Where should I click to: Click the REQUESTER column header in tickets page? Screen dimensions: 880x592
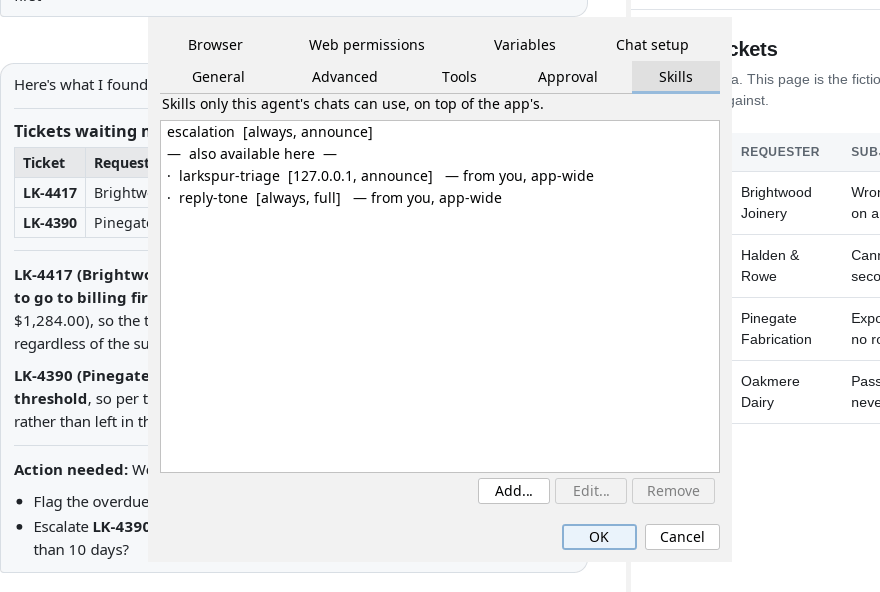[x=780, y=152]
